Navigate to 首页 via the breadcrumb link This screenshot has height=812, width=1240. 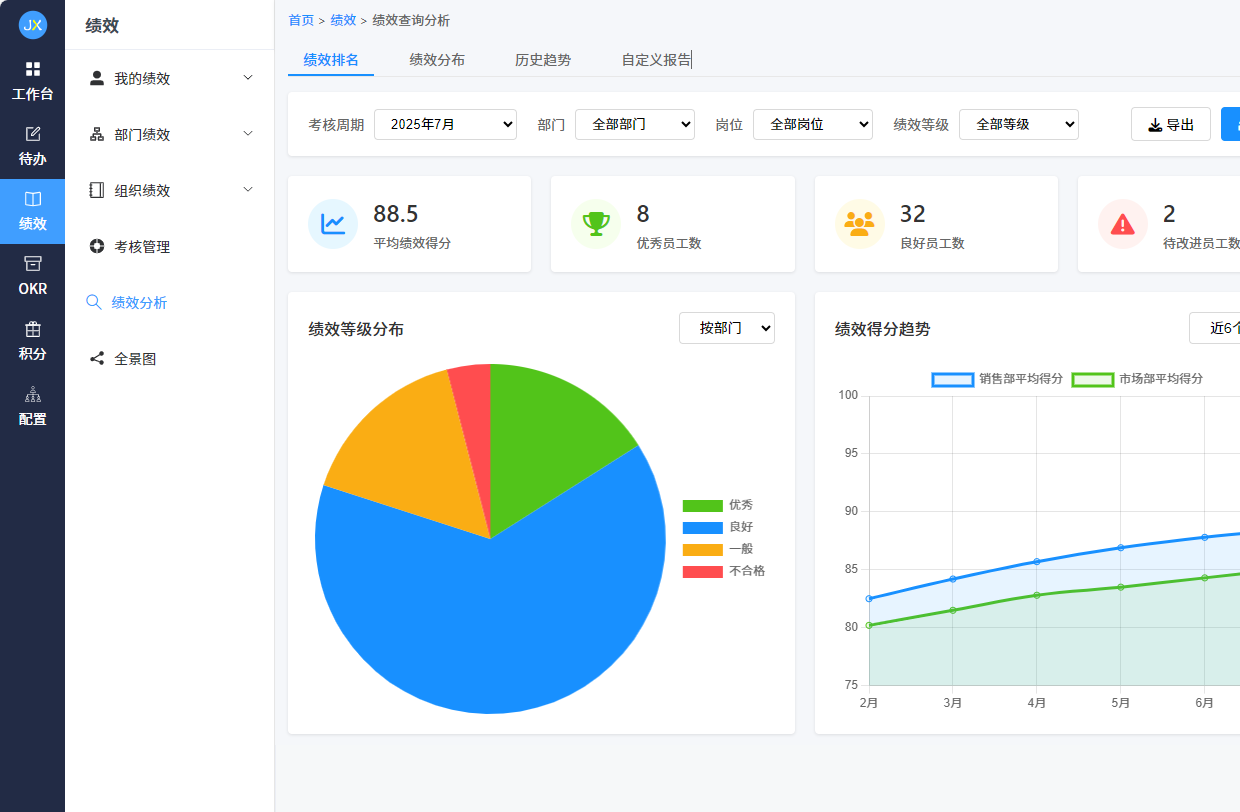click(x=300, y=19)
